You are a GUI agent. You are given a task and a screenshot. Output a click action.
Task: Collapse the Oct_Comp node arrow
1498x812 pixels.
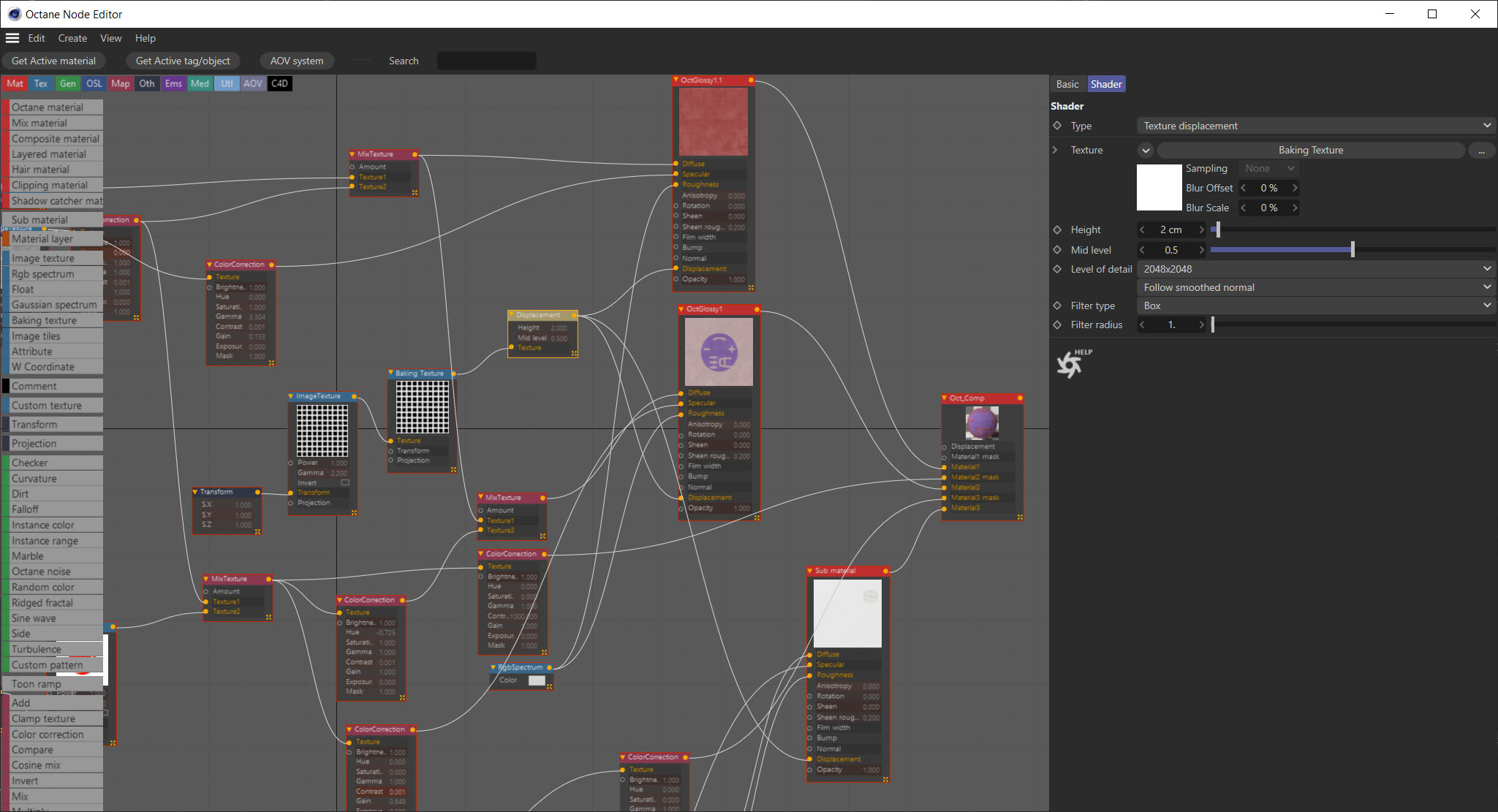pyautogui.click(x=945, y=398)
